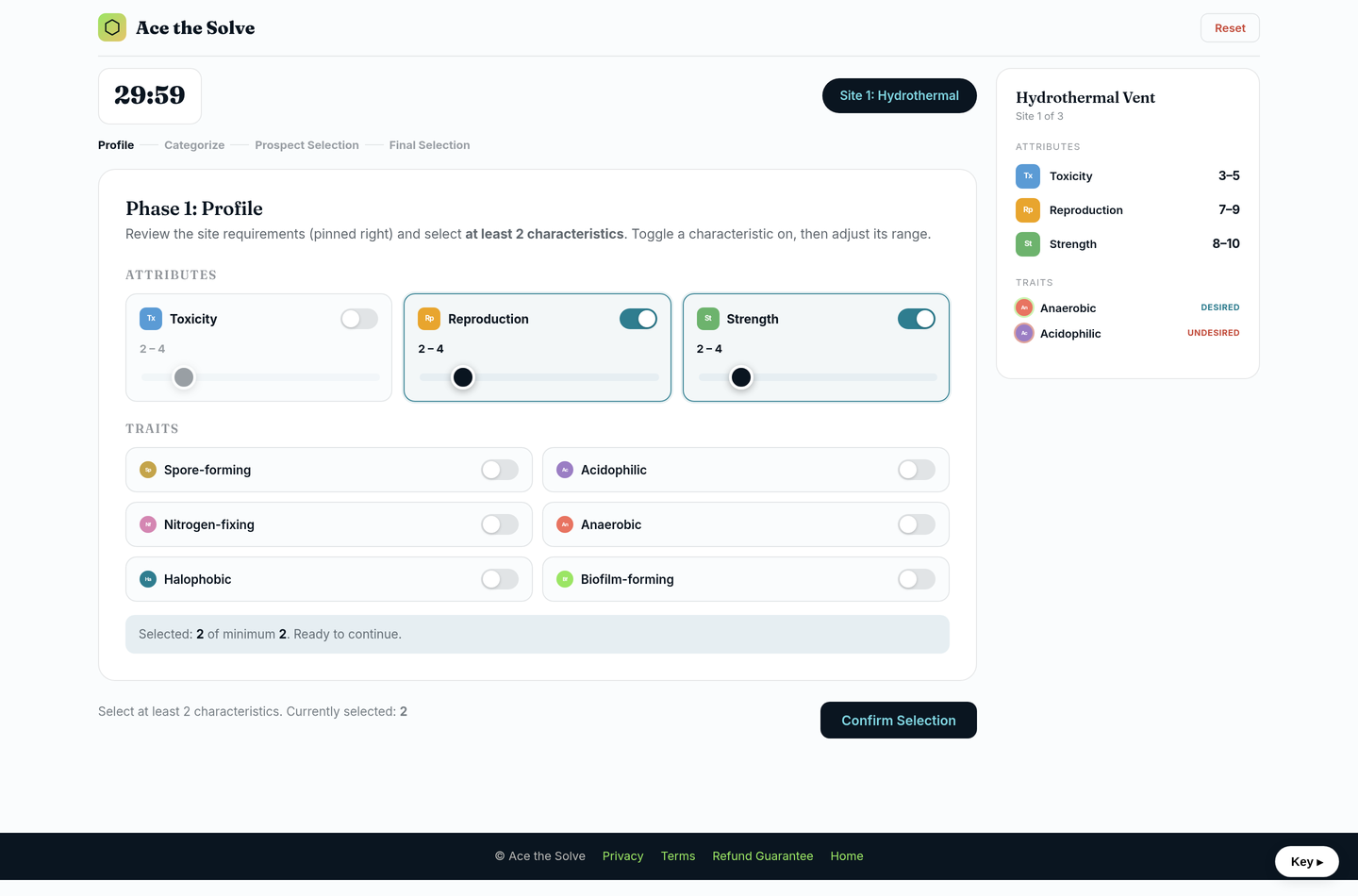Click the Toxicity range slider handle
The height and width of the screenshot is (896, 1358).
click(x=184, y=377)
